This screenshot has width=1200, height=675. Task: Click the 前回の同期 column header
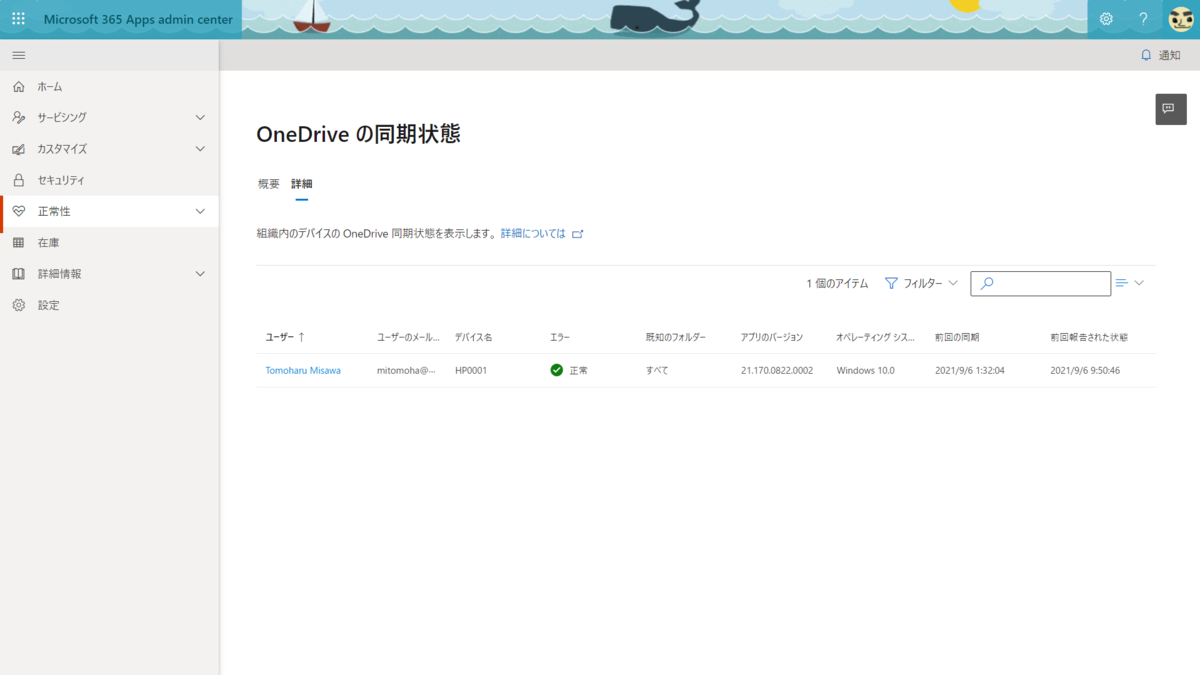pyautogui.click(x=957, y=338)
